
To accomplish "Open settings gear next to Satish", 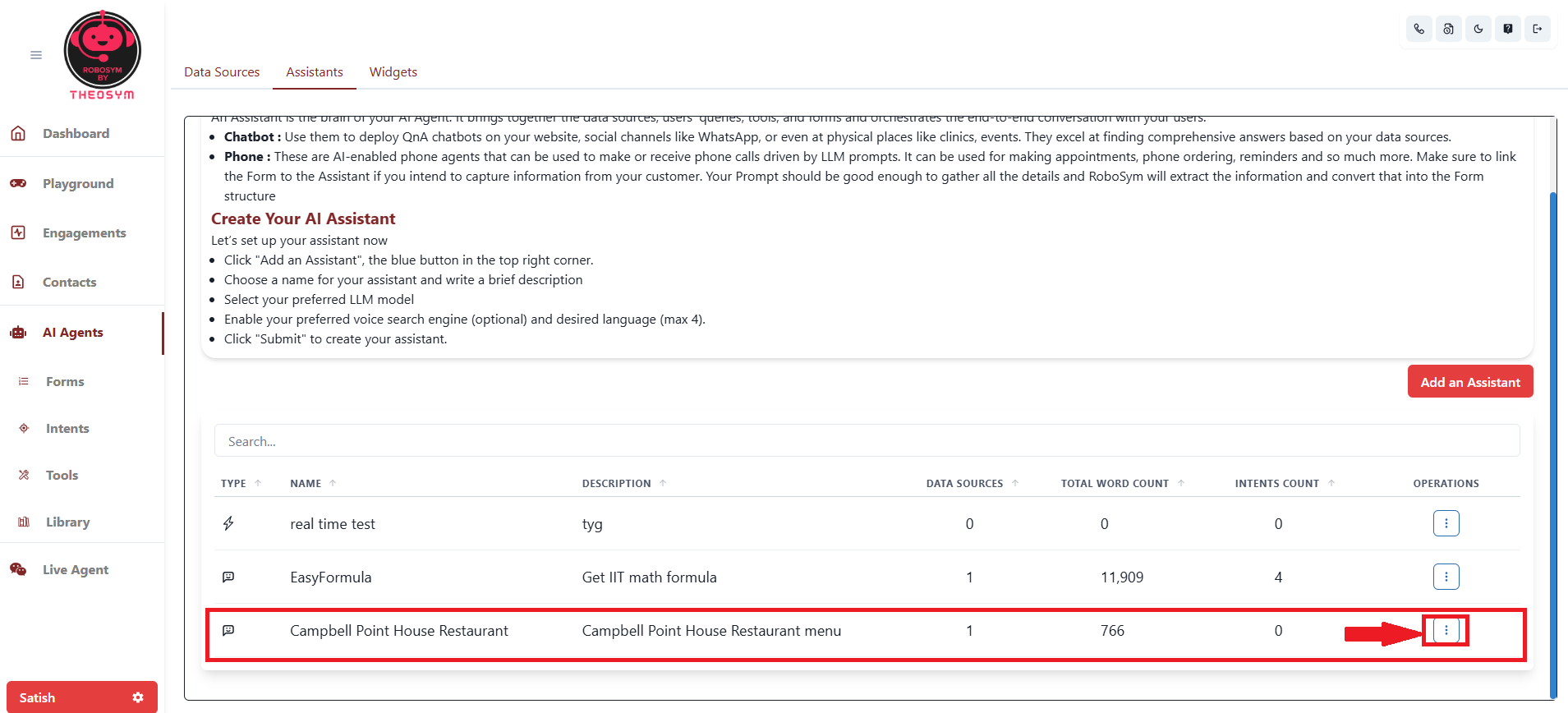I will [x=138, y=697].
